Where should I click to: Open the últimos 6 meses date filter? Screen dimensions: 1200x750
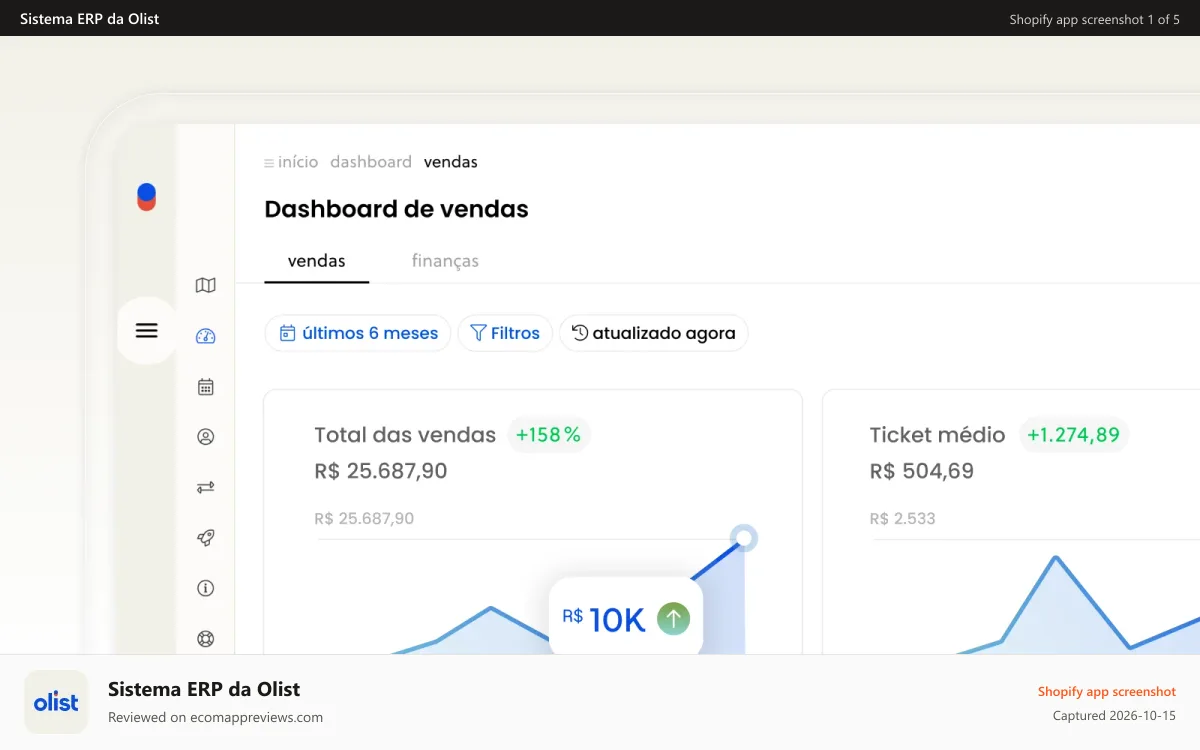[358, 333]
